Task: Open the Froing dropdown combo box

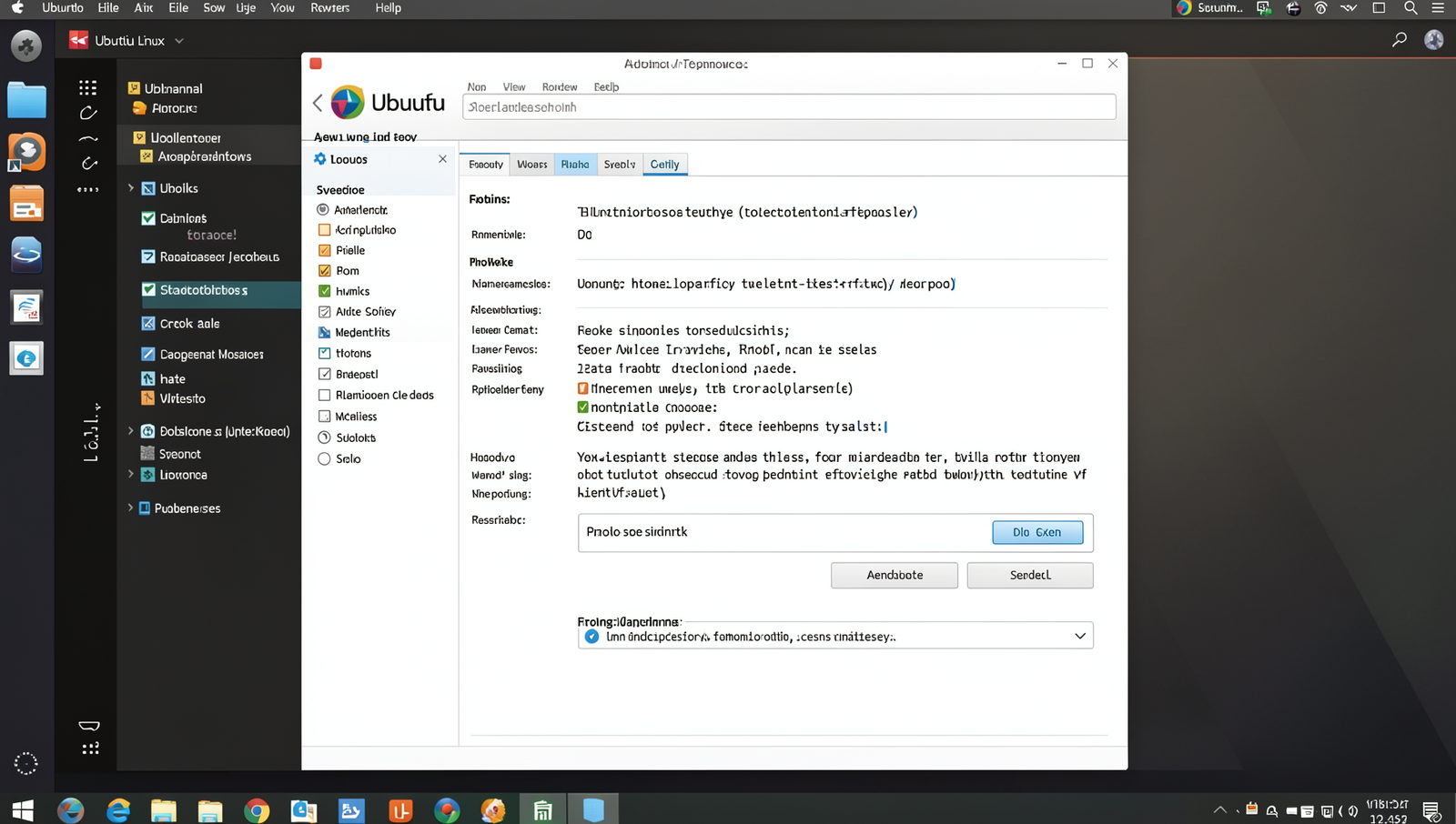Action: [834, 636]
